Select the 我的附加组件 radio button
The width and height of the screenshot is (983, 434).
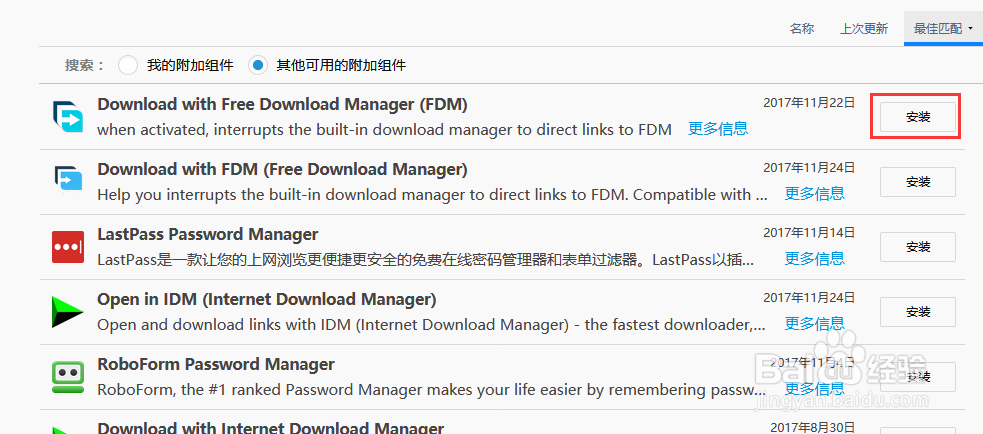click(x=127, y=66)
